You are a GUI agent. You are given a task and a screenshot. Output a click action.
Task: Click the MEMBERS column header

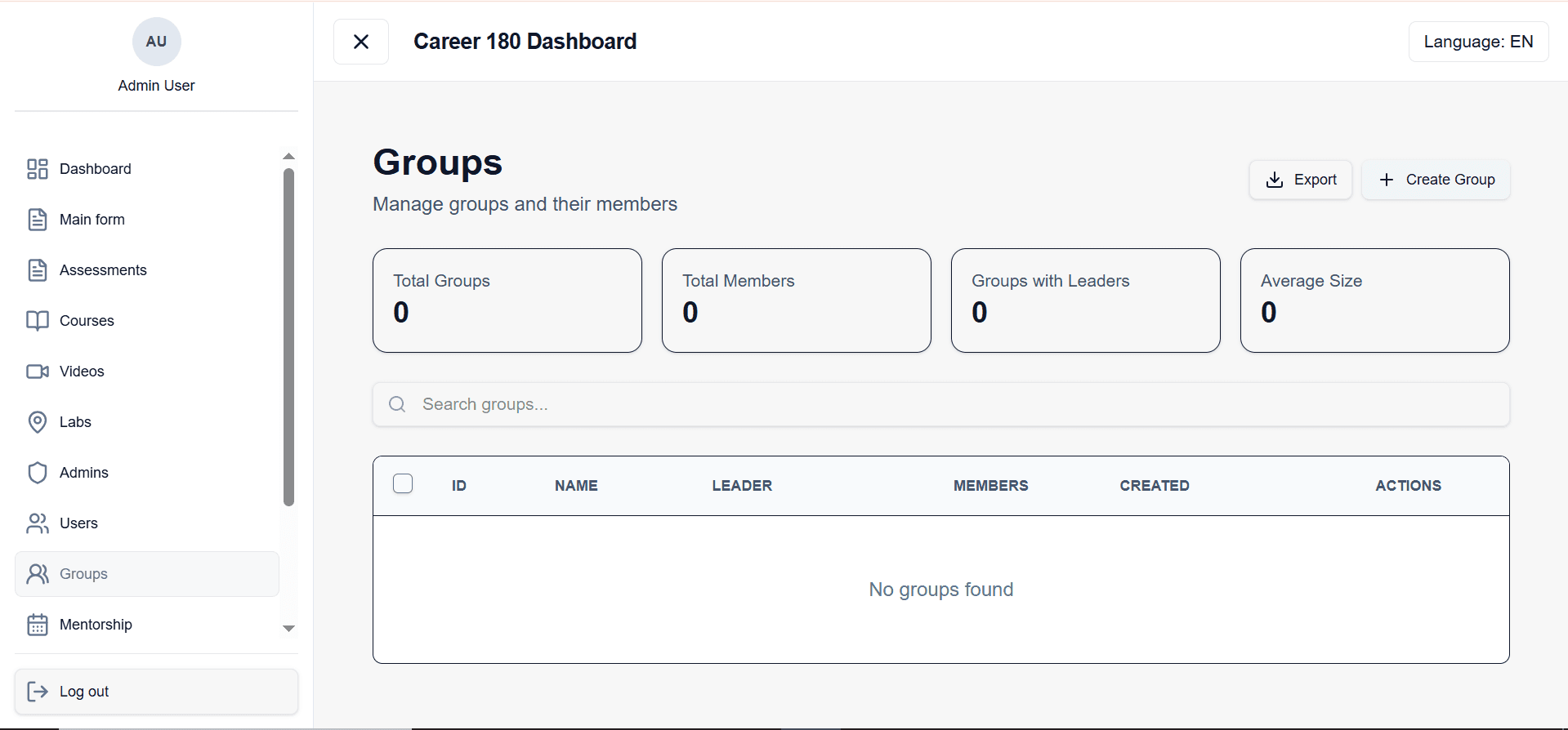coord(990,486)
